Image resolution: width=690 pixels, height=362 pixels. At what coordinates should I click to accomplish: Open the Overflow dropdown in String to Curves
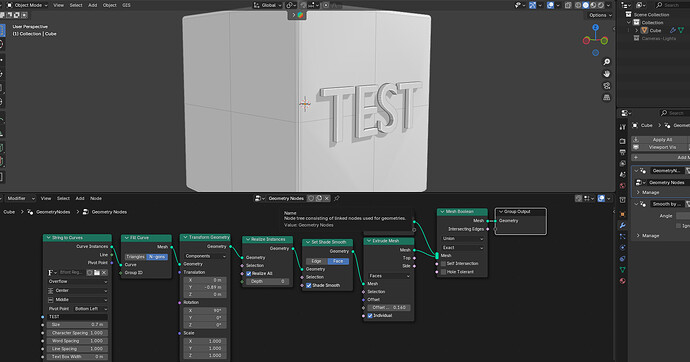coord(77,282)
